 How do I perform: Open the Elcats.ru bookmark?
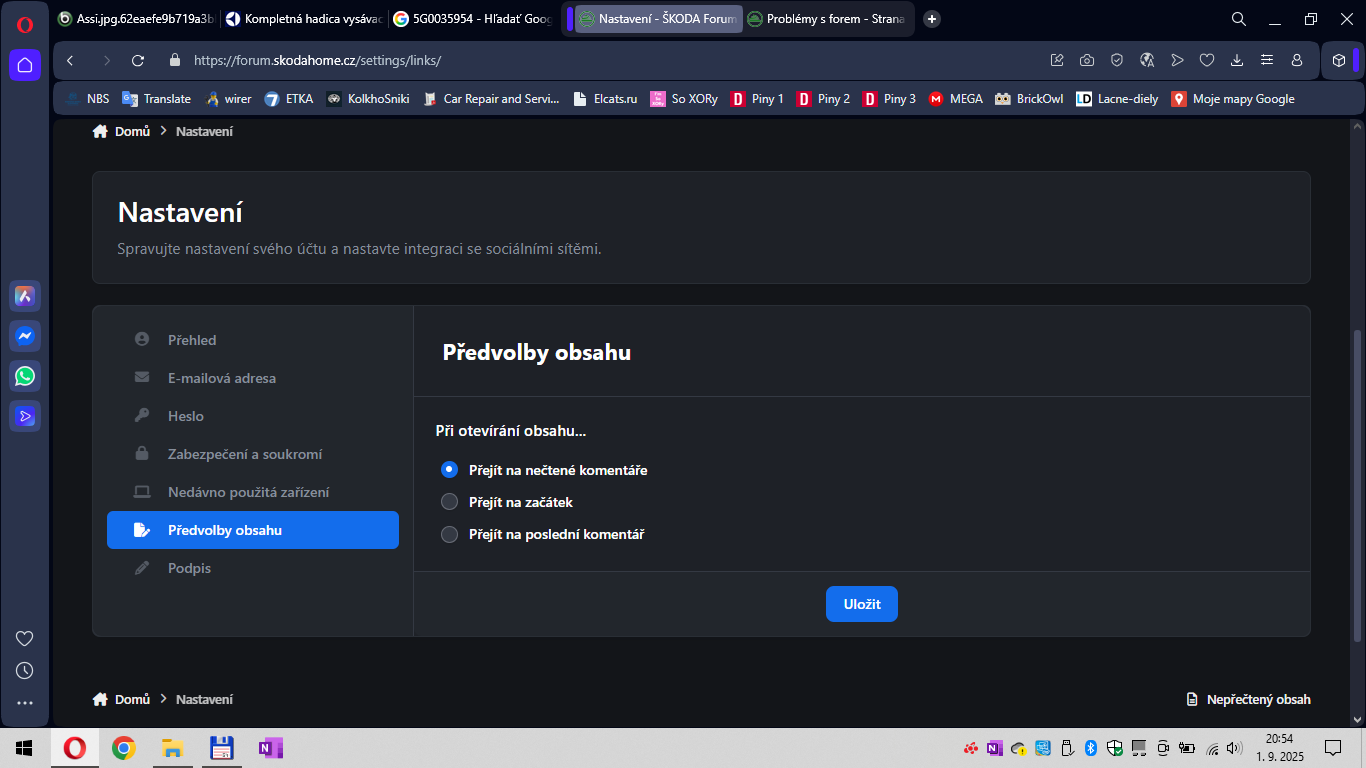tap(605, 99)
